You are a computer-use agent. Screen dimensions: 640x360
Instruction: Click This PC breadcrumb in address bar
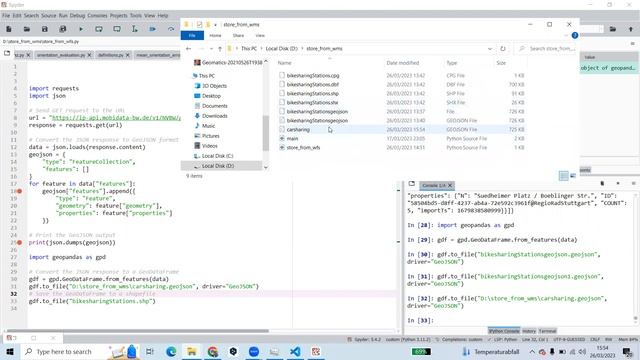pyautogui.click(x=249, y=49)
